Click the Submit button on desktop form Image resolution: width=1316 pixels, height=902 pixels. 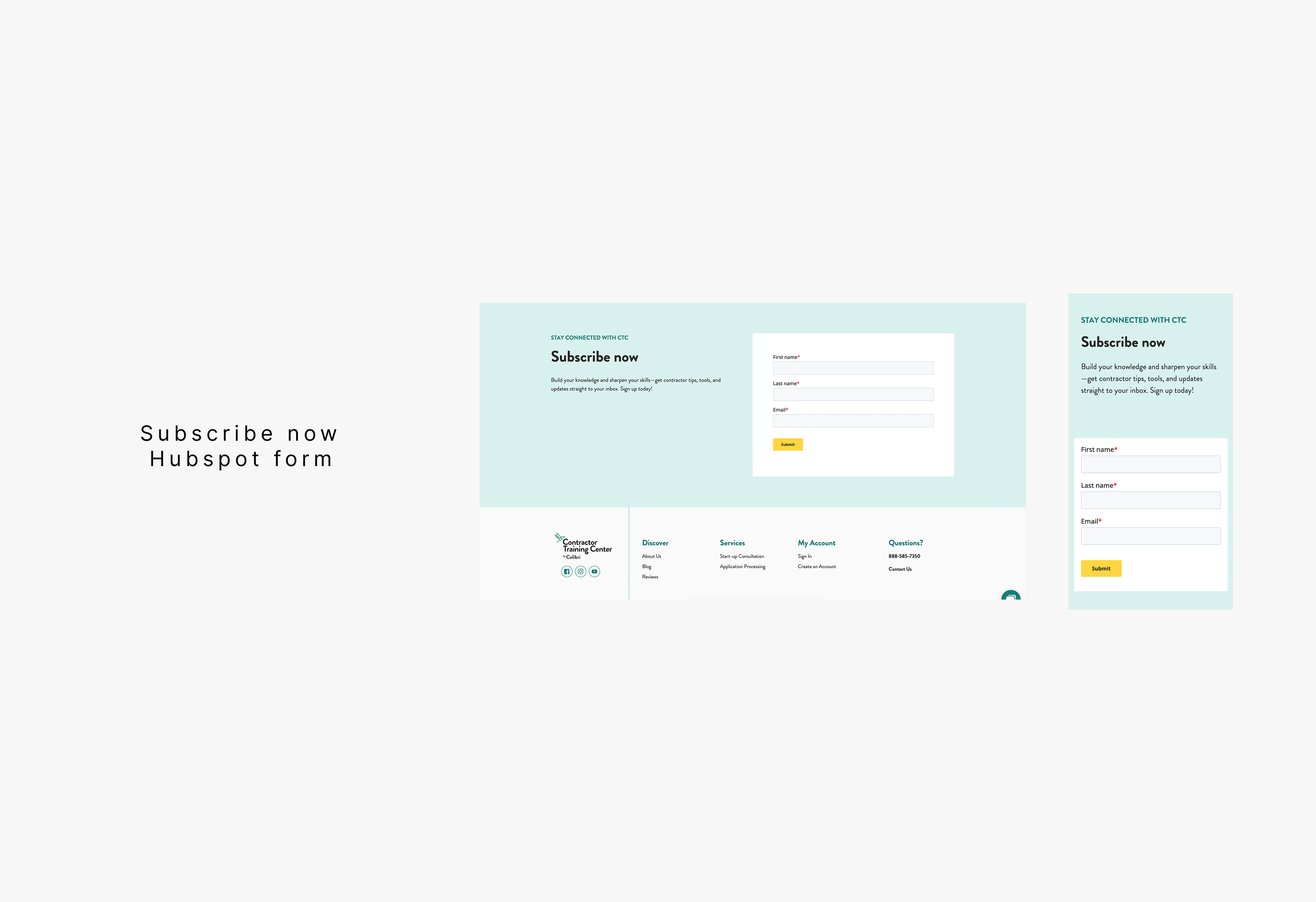pos(788,444)
